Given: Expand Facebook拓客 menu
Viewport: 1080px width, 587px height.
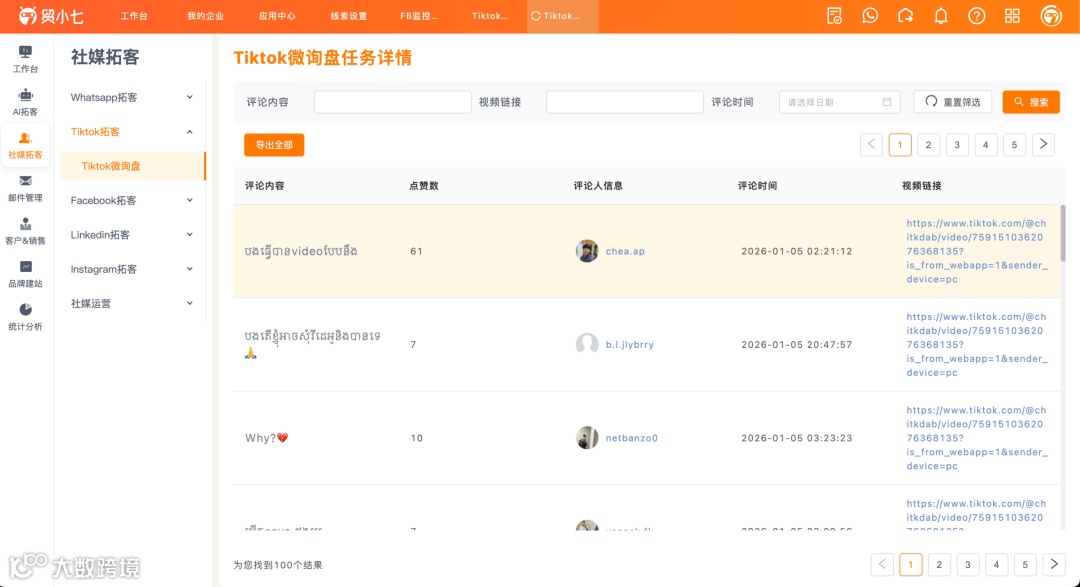Looking at the screenshot, I should point(132,200).
